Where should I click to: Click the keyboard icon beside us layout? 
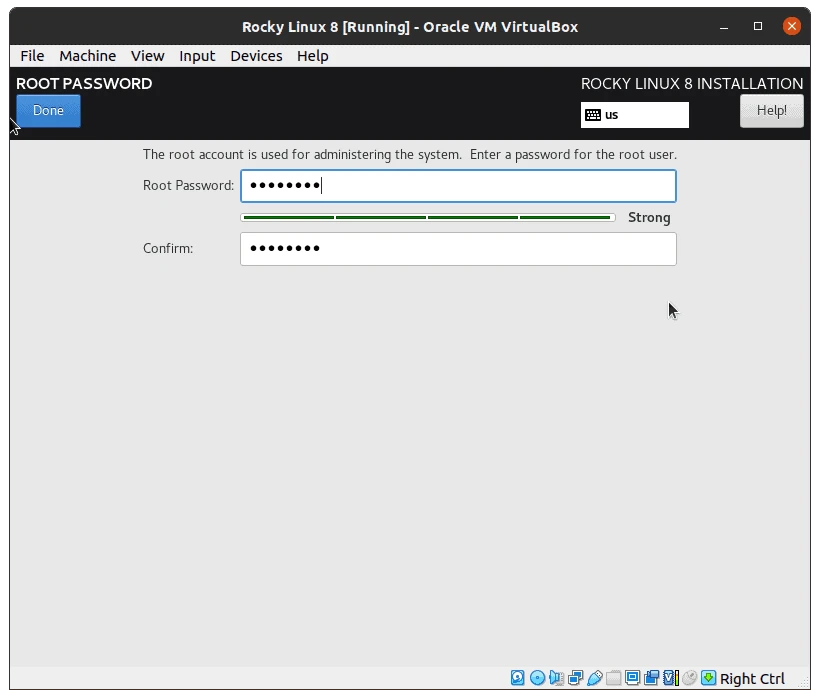pos(593,115)
